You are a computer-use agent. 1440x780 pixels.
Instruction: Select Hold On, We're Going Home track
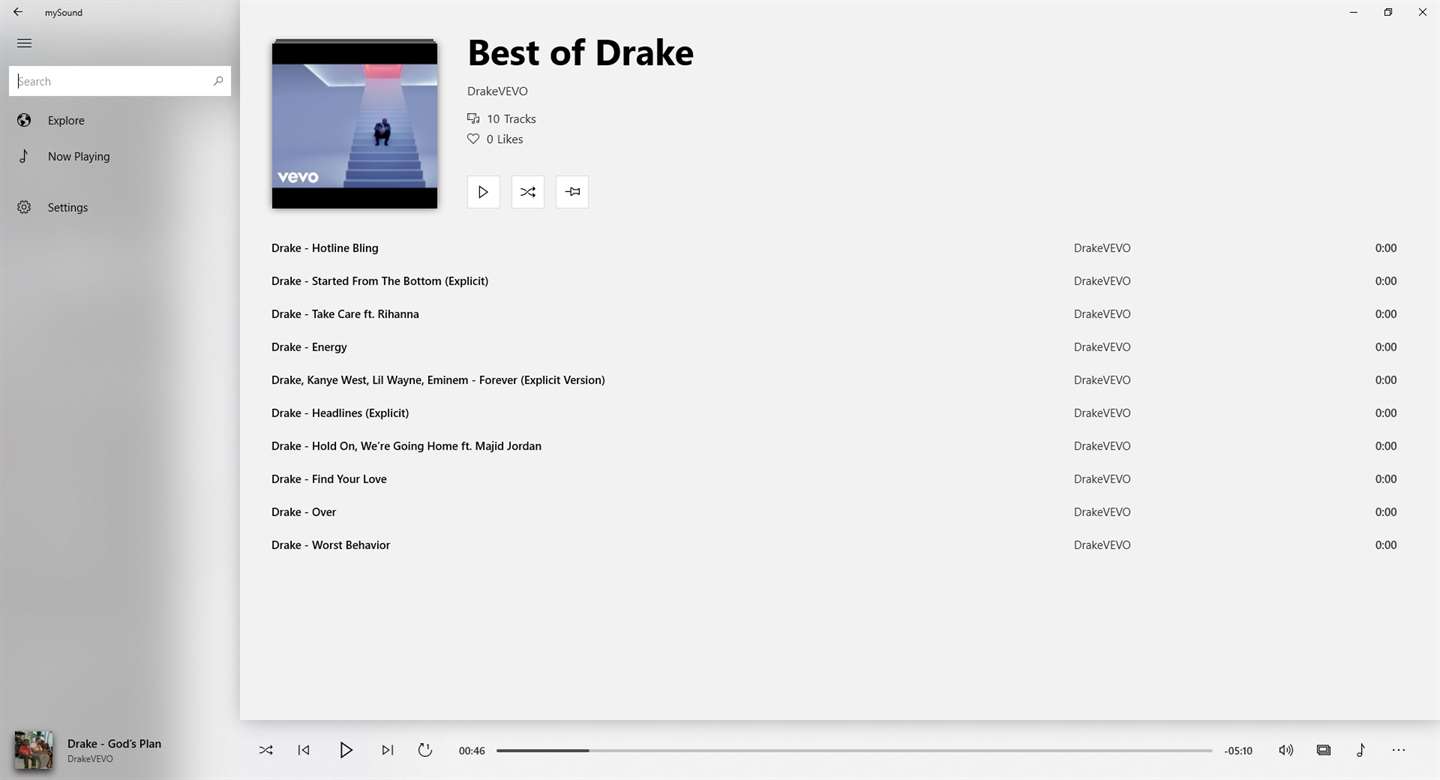click(406, 446)
